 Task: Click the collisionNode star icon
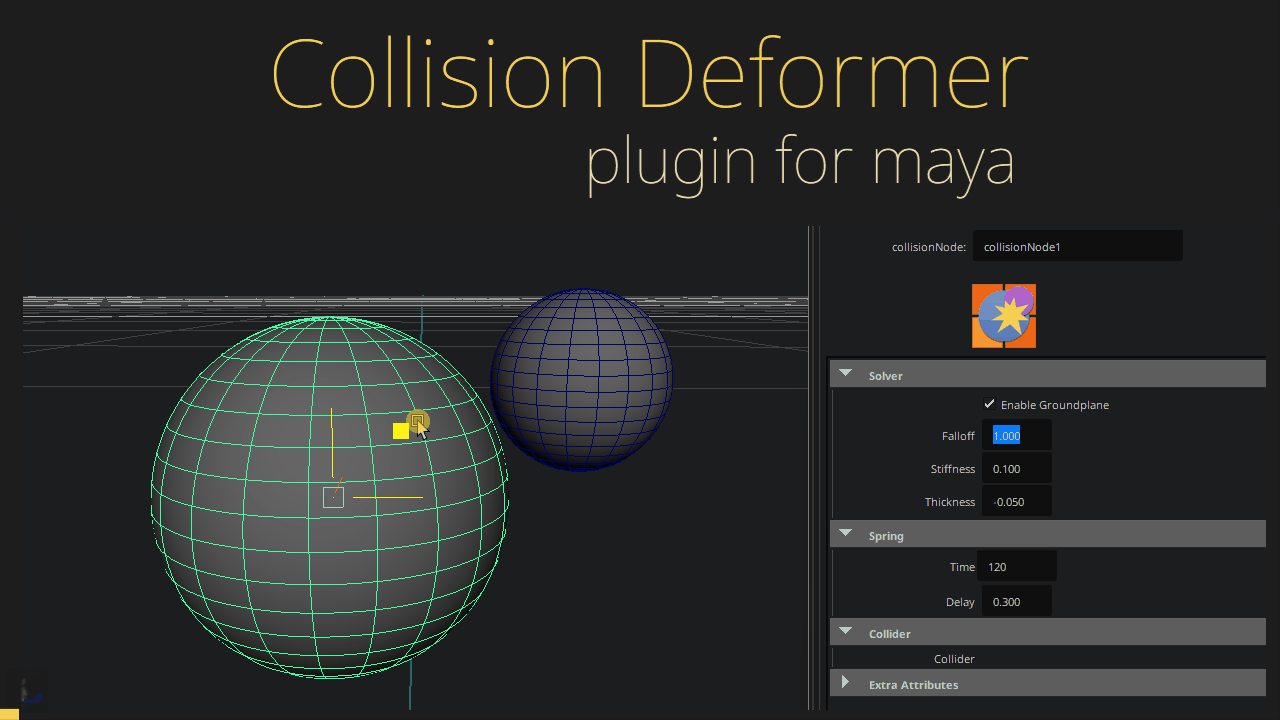pos(1004,316)
